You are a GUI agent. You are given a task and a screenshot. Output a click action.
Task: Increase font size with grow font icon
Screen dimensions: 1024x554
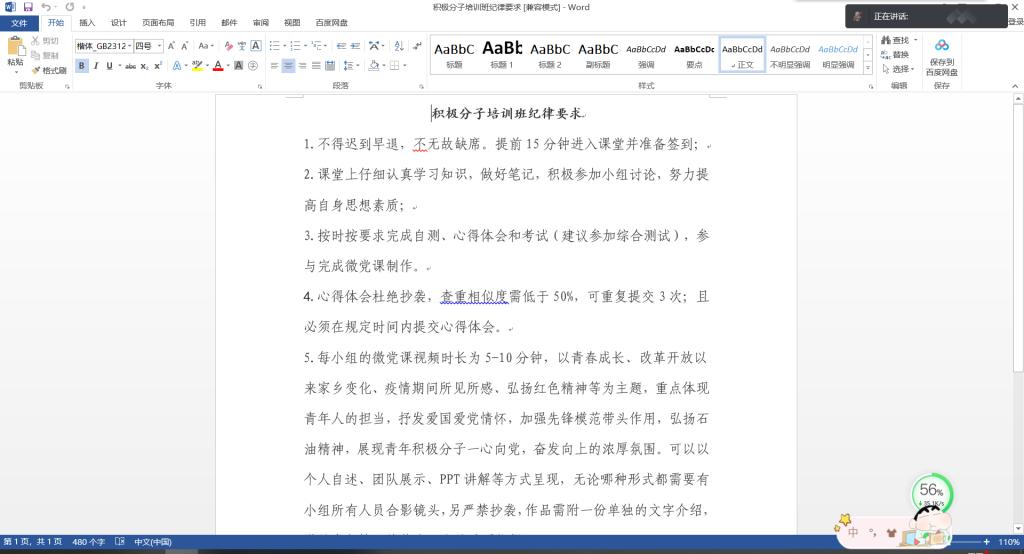tap(171, 46)
